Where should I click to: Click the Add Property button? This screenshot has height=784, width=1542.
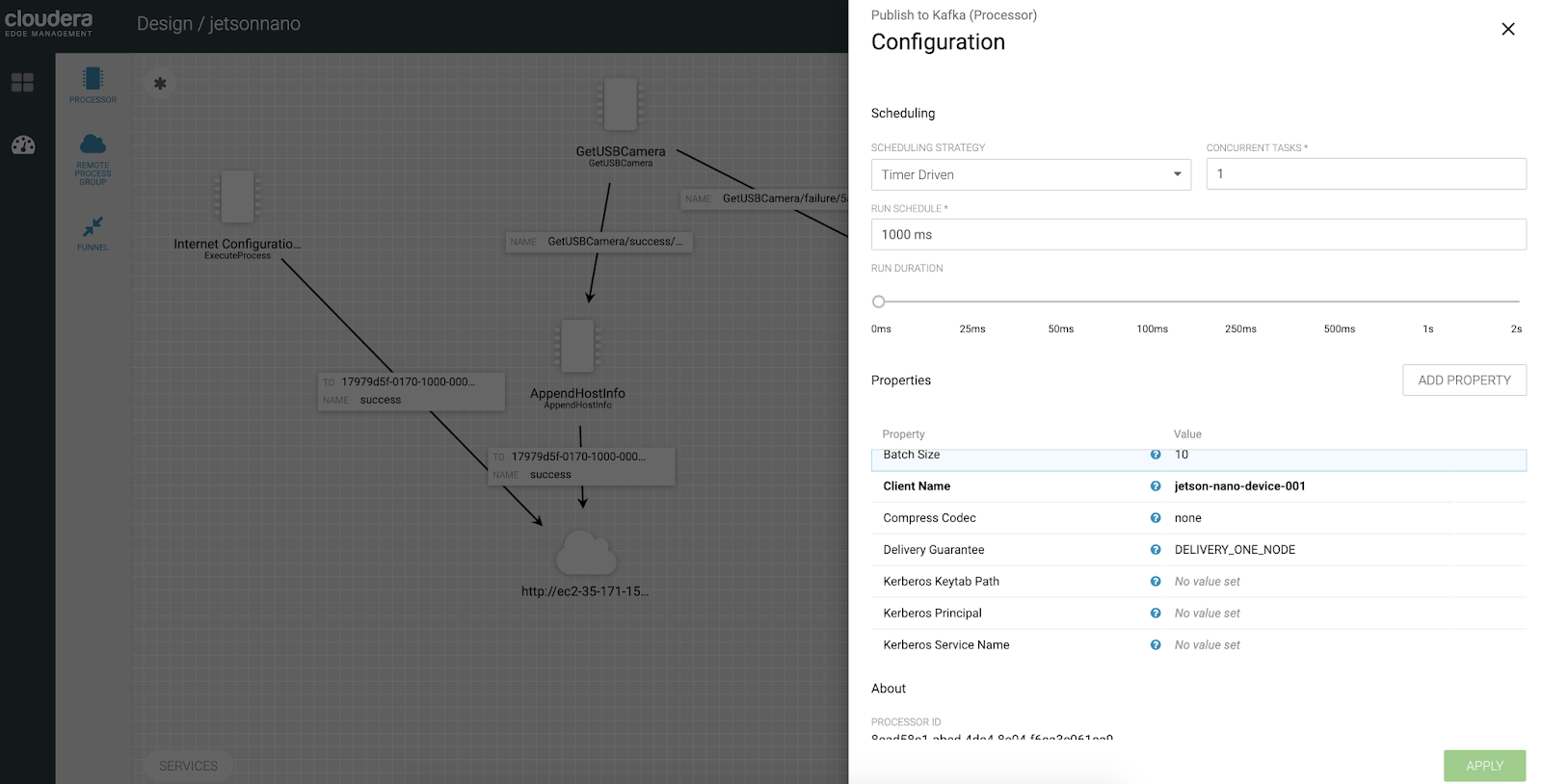[1464, 380]
